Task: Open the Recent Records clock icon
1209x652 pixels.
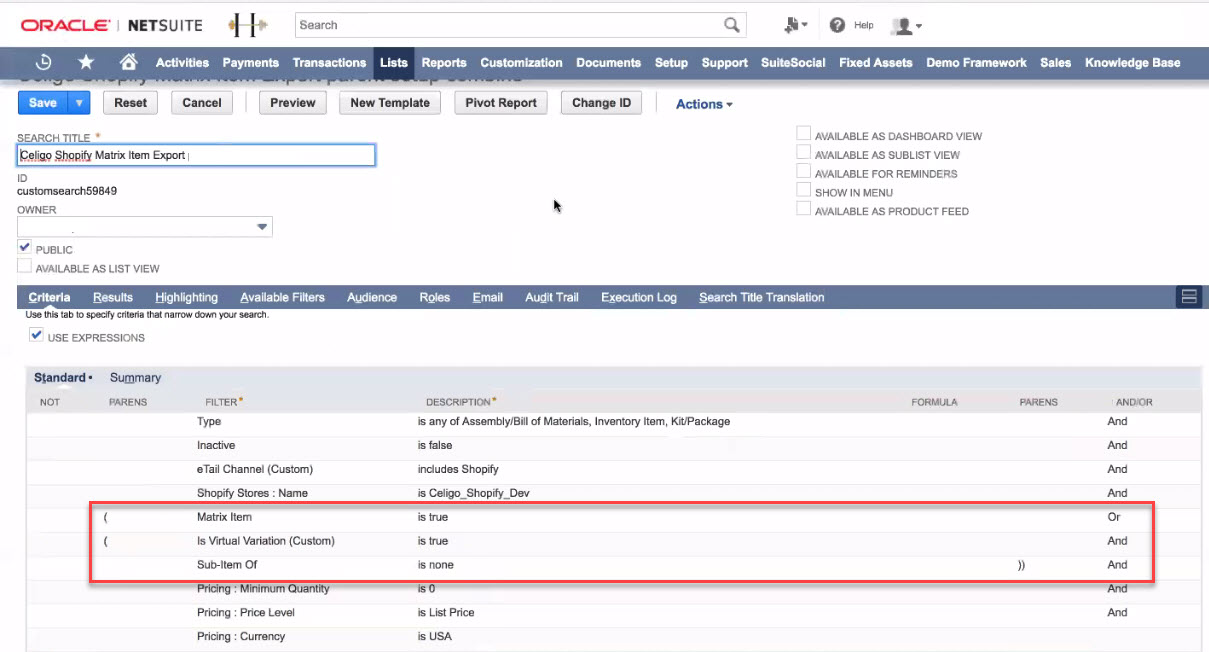Action: 44,62
